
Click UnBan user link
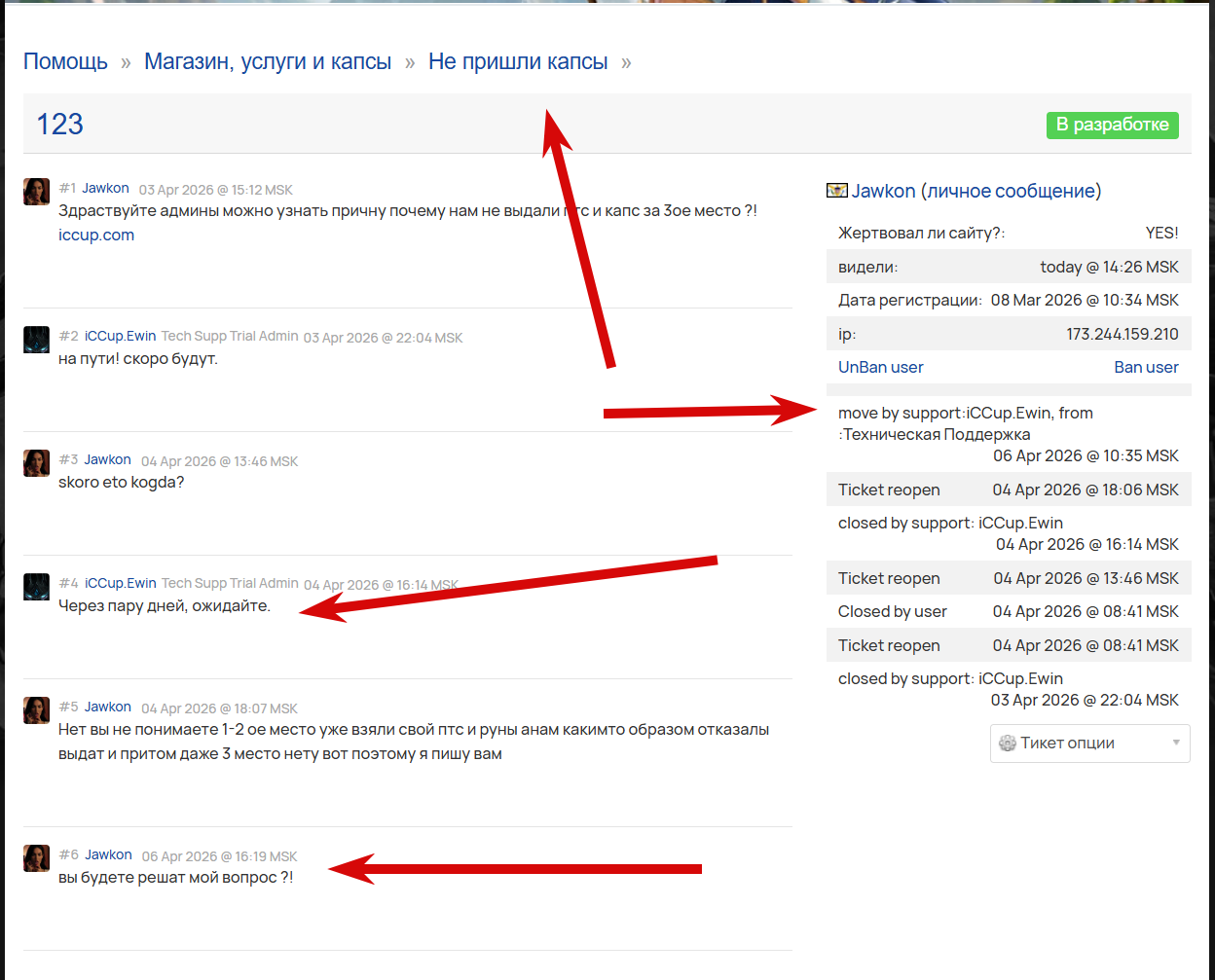point(880,367)
